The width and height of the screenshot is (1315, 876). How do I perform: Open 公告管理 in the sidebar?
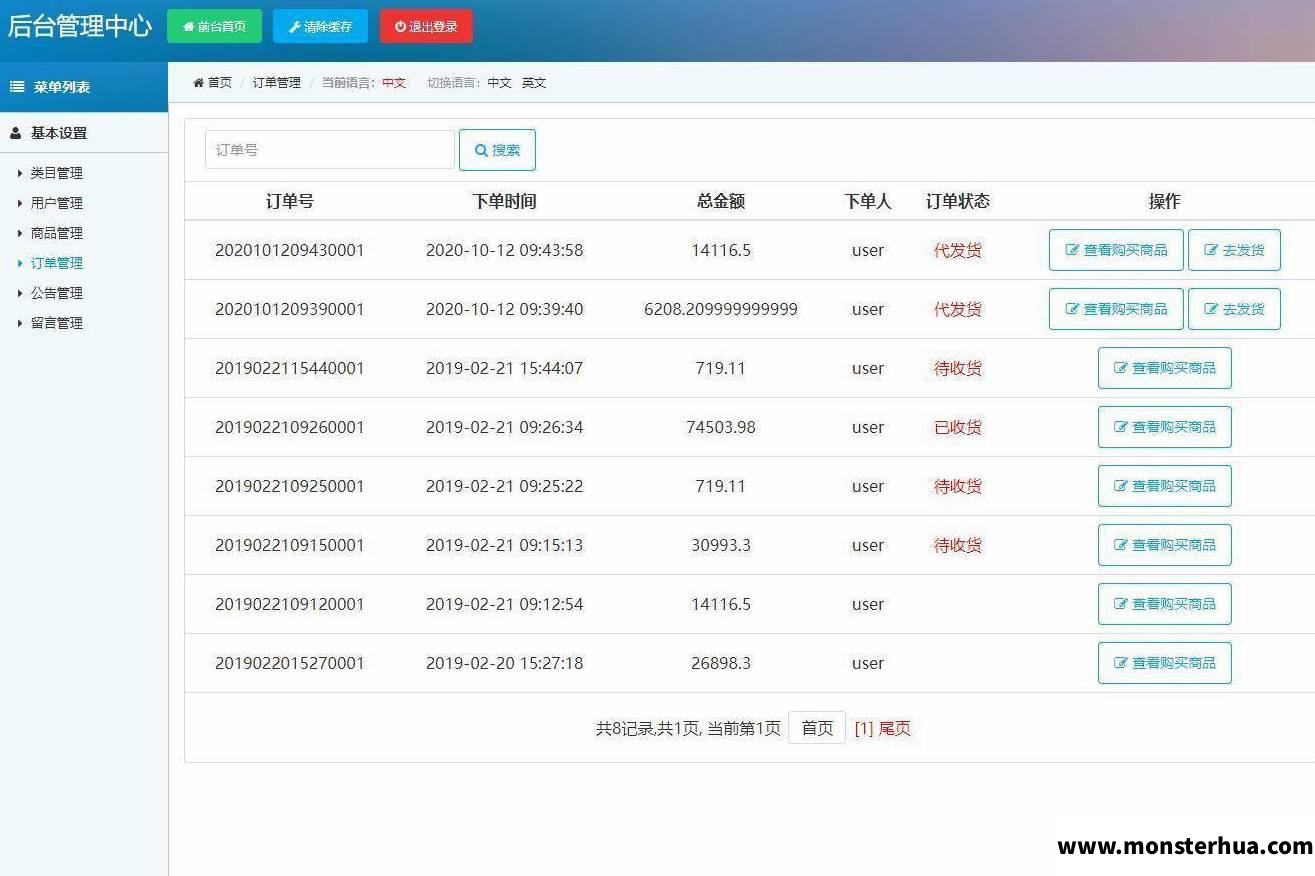click(56, 293)
